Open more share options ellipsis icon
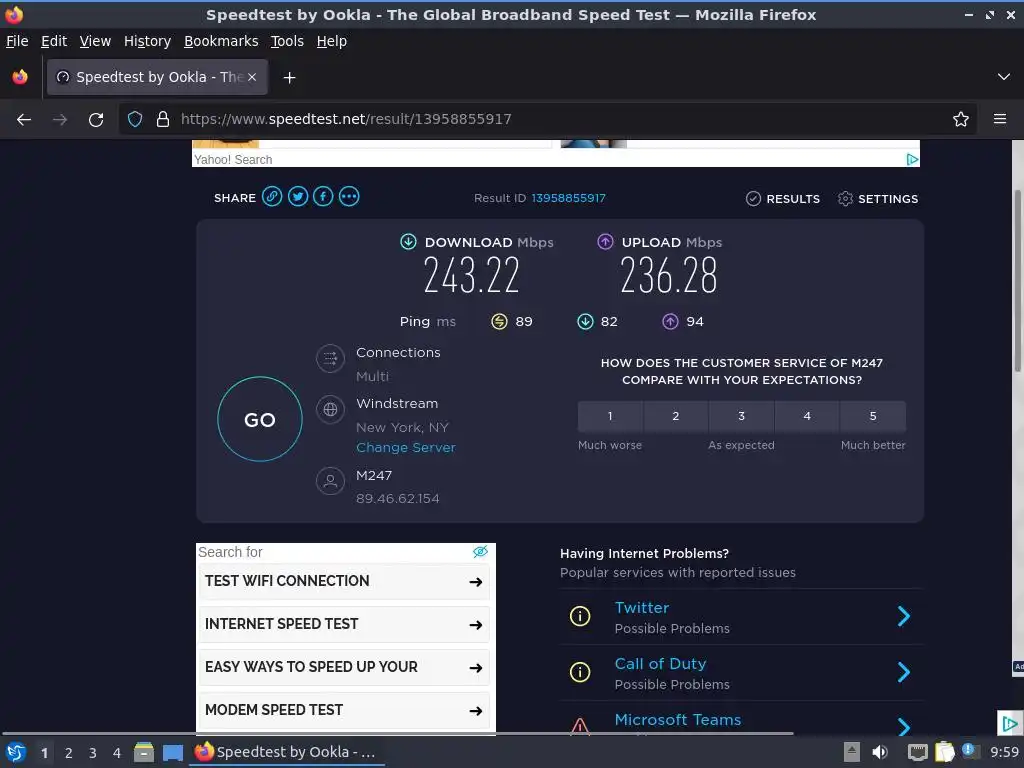The width and height of the screenshot is (1024, 768). pos(349,197)
